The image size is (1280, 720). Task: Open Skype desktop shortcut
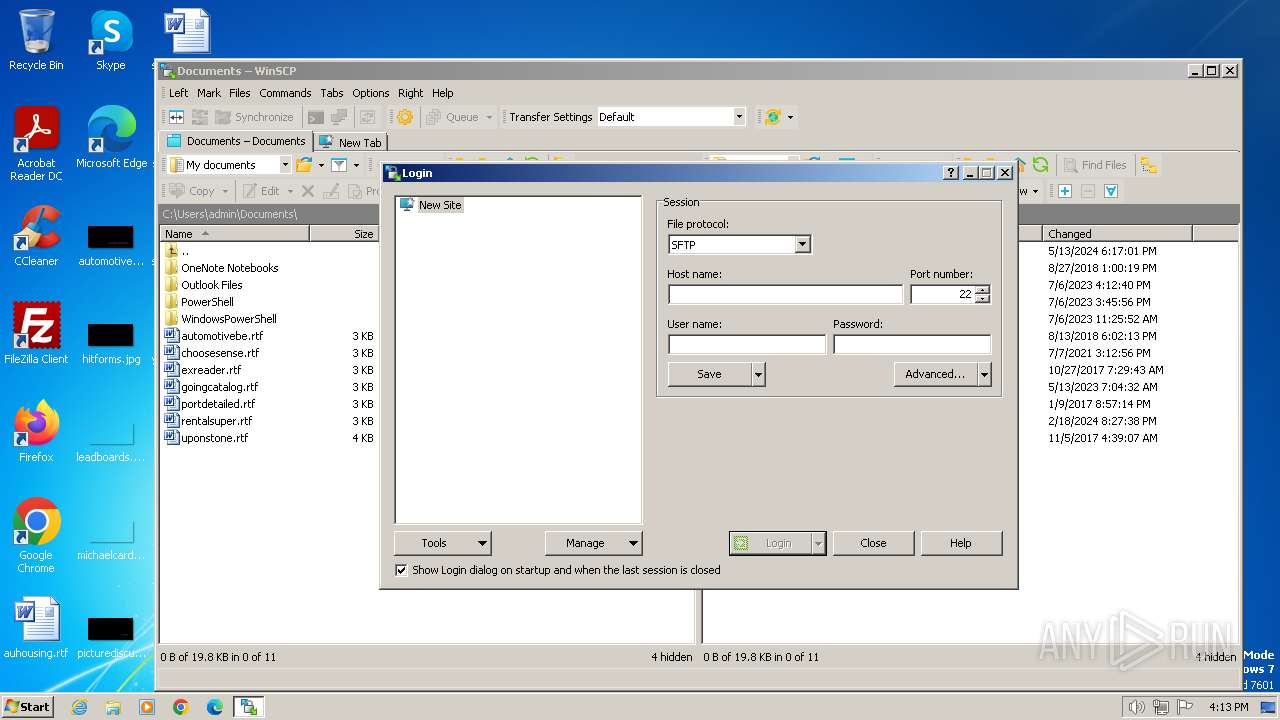point(111,40)
